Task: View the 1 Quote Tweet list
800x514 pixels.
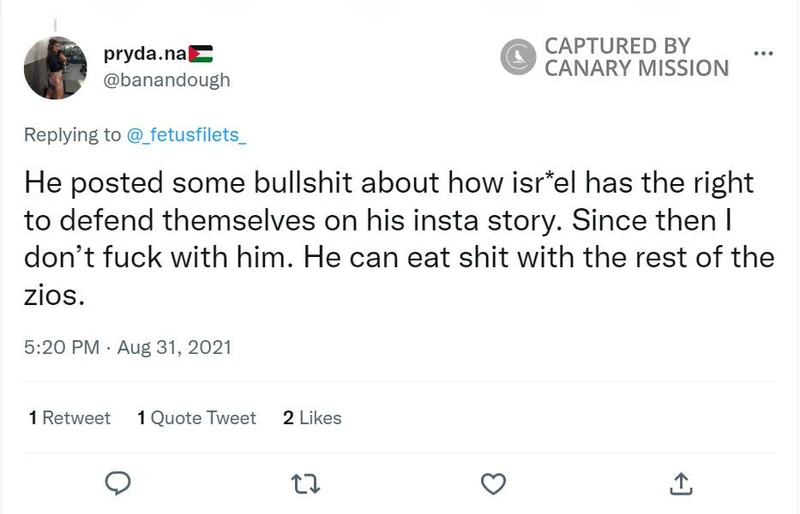Action: click(197, 418)
